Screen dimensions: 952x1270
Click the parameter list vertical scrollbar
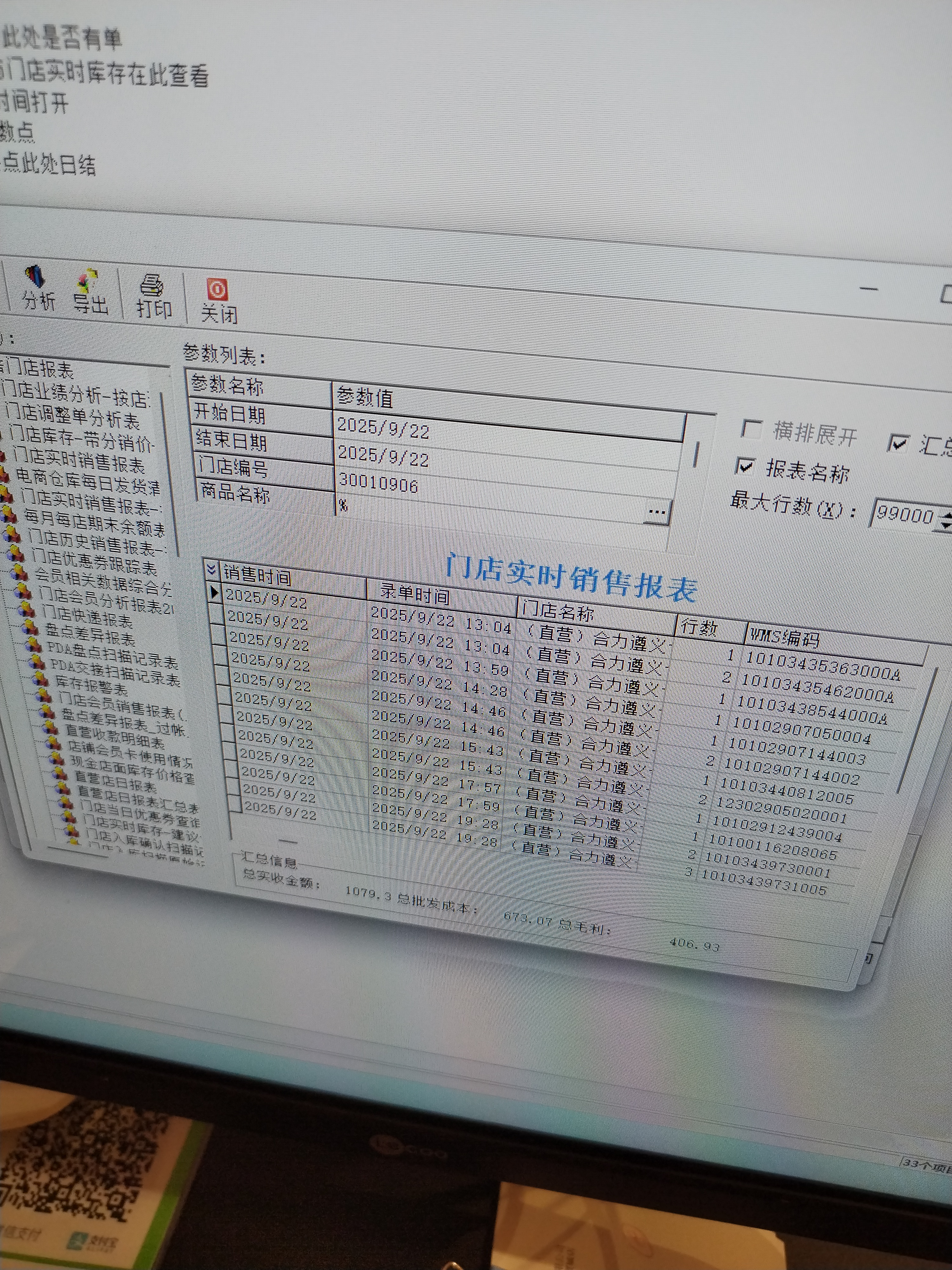pos(696,455)
